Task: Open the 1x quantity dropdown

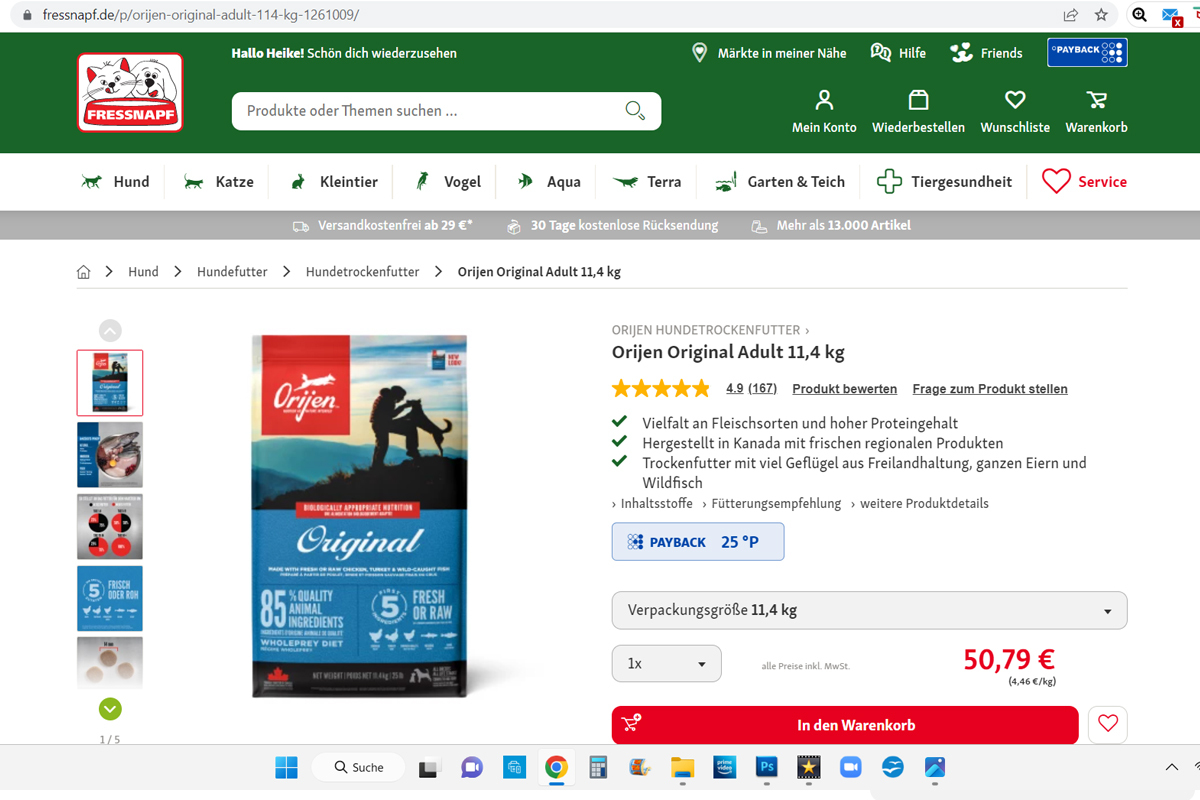Action: point(666,663)
